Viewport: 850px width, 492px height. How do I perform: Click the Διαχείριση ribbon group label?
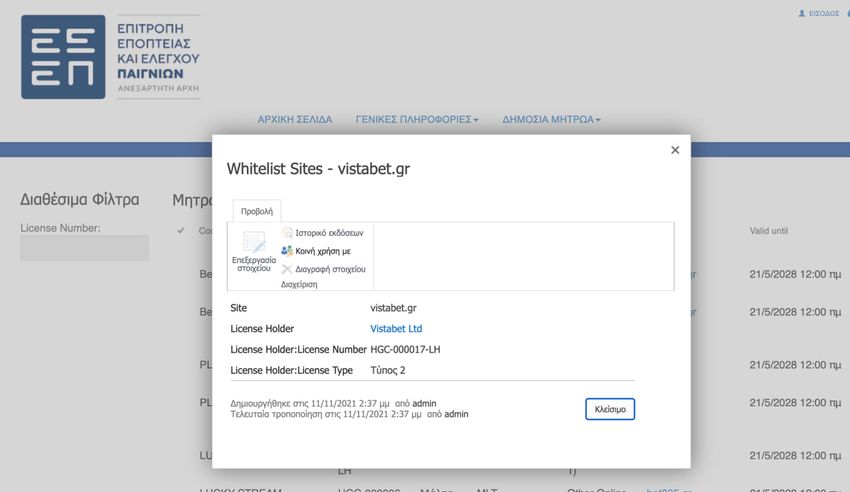point(299,284)
